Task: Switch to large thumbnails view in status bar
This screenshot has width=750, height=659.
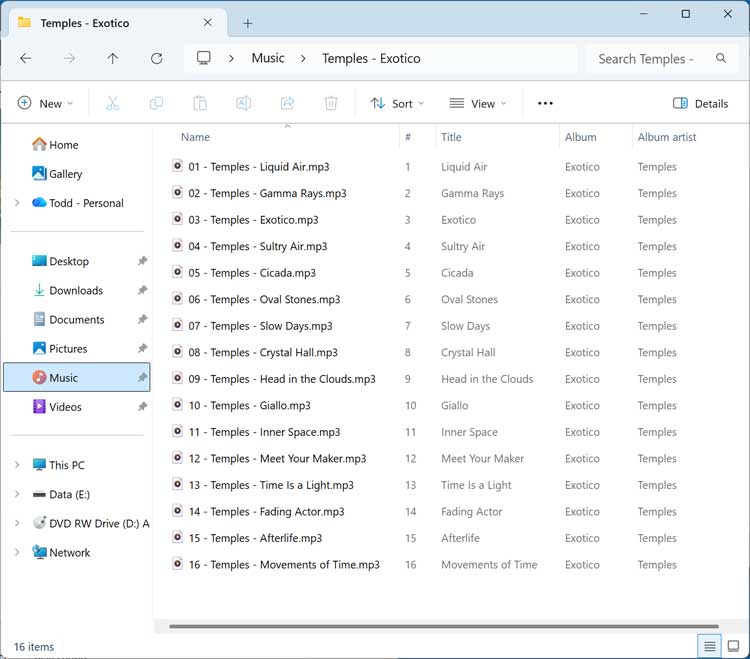Action: [x=733, y=646]
